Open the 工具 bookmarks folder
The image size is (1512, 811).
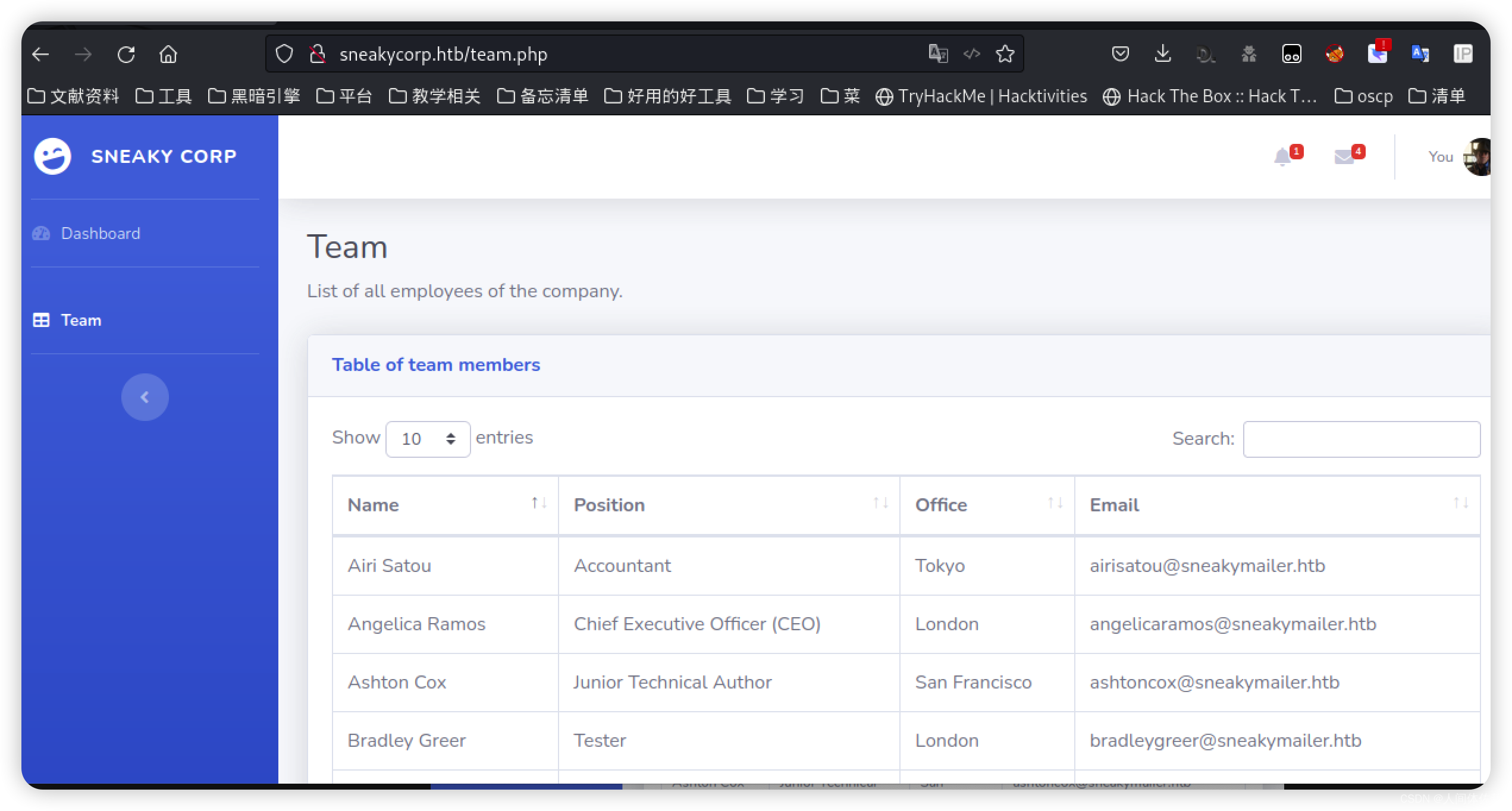click(164, 96)
